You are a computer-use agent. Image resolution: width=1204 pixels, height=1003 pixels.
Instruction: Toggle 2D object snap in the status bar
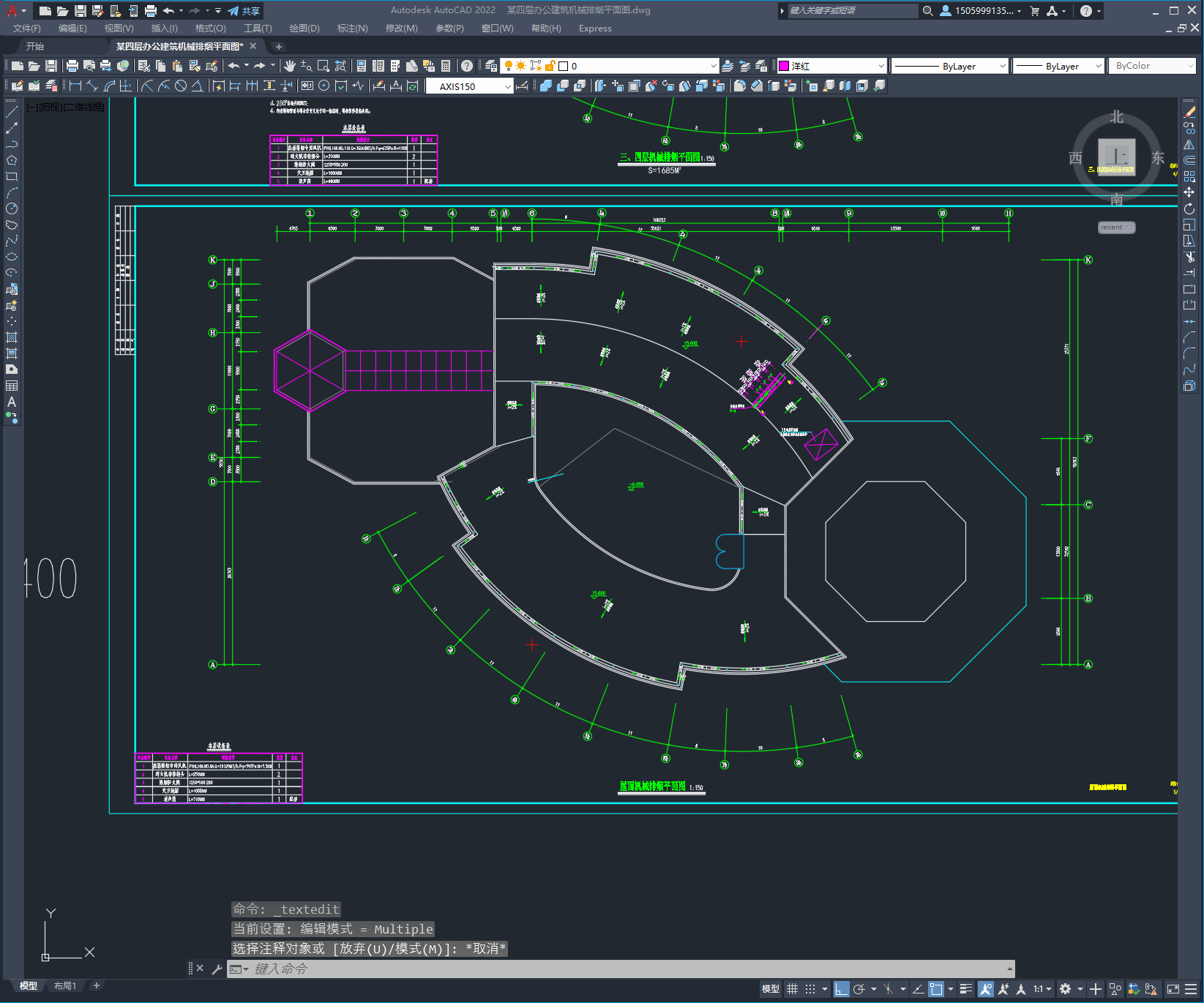point(936,989)
